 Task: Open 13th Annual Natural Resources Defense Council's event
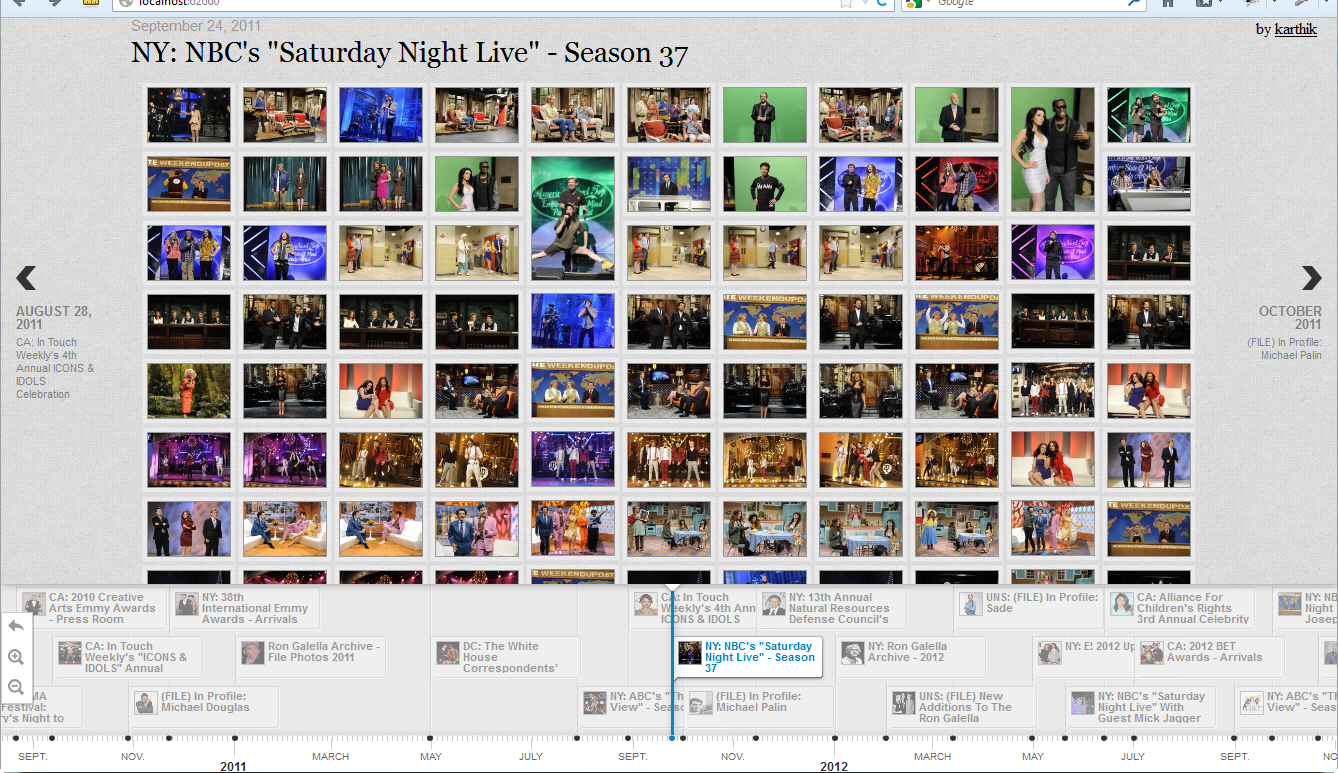(x=832, y=608)
